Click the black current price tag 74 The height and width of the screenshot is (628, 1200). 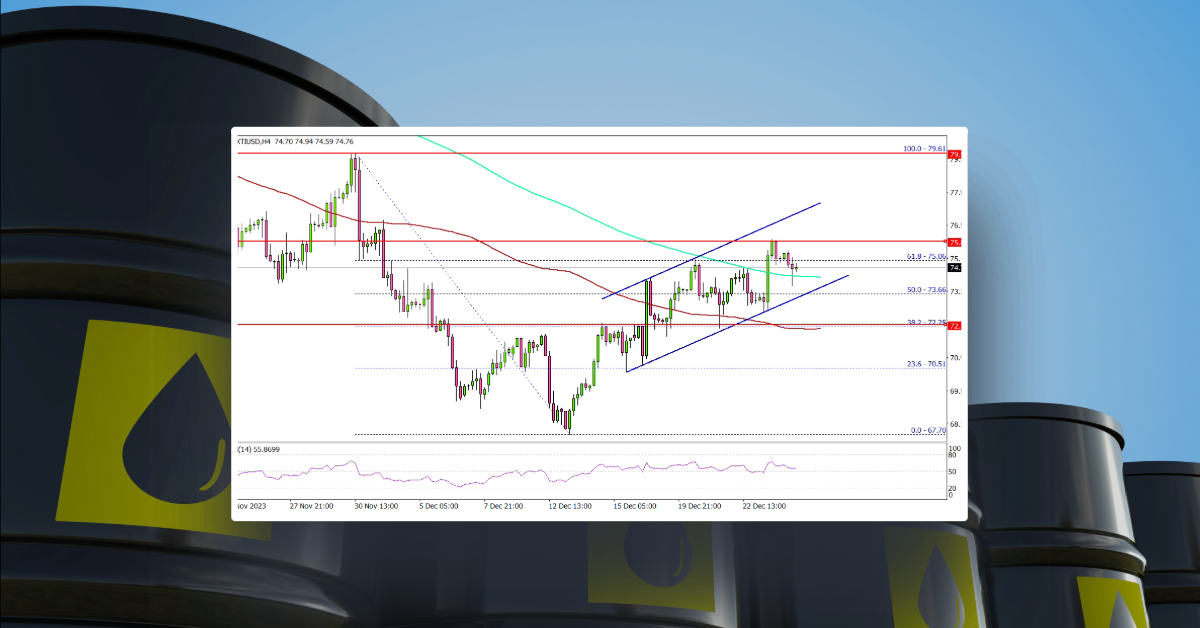click(x=954, y=266)
